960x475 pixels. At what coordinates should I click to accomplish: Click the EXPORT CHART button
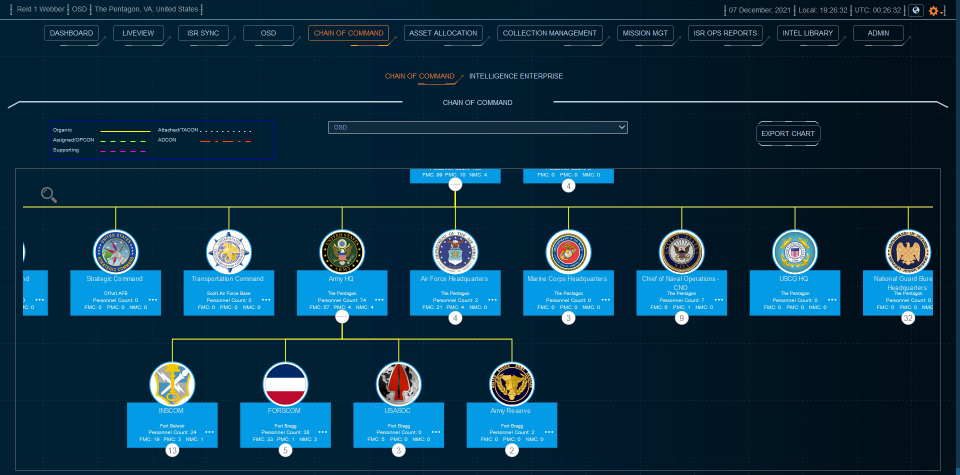[x=787, y=133]
